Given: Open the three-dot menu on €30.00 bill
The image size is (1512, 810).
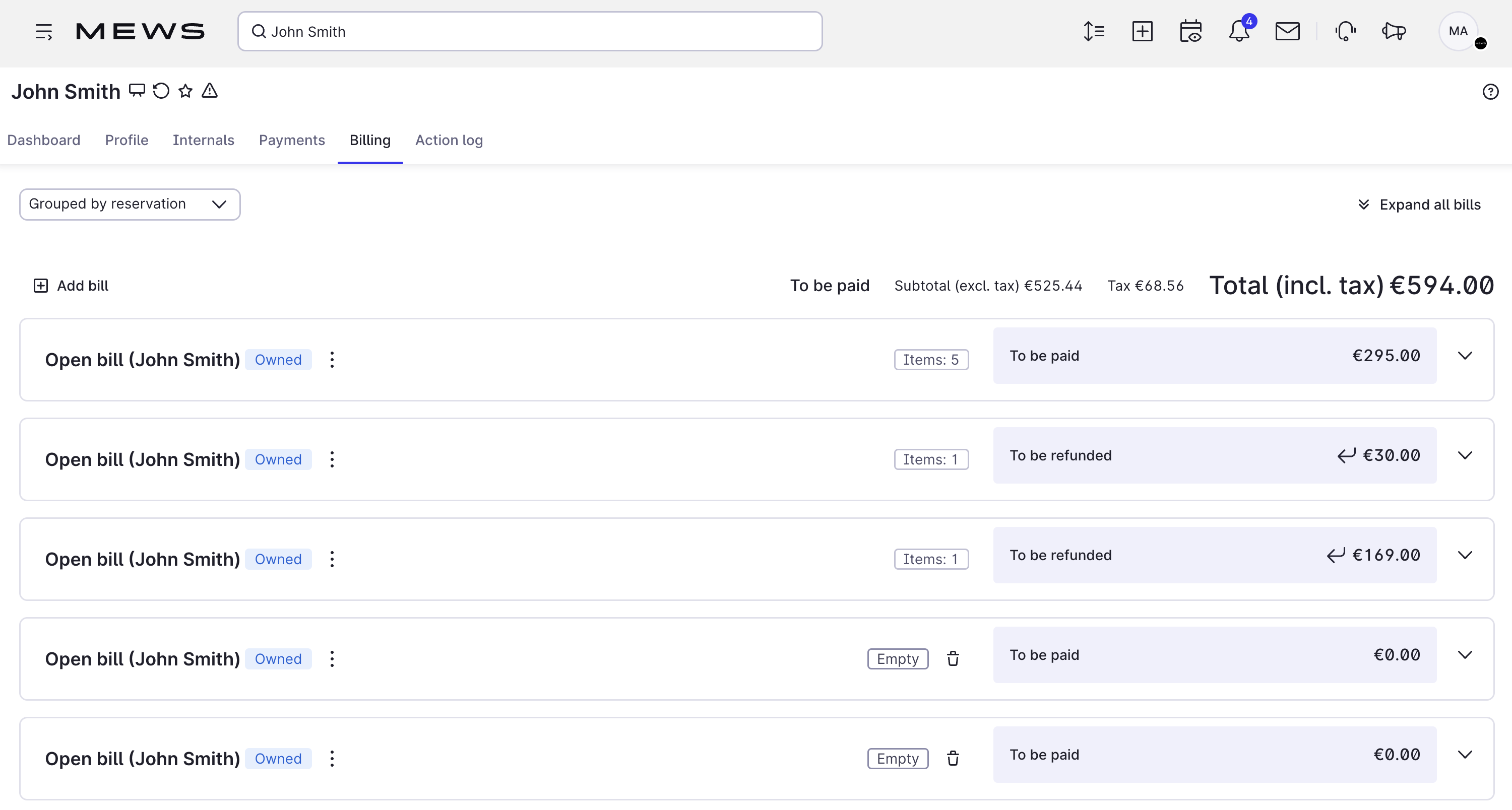Looking at the screenshot, I should pos(332,459).
